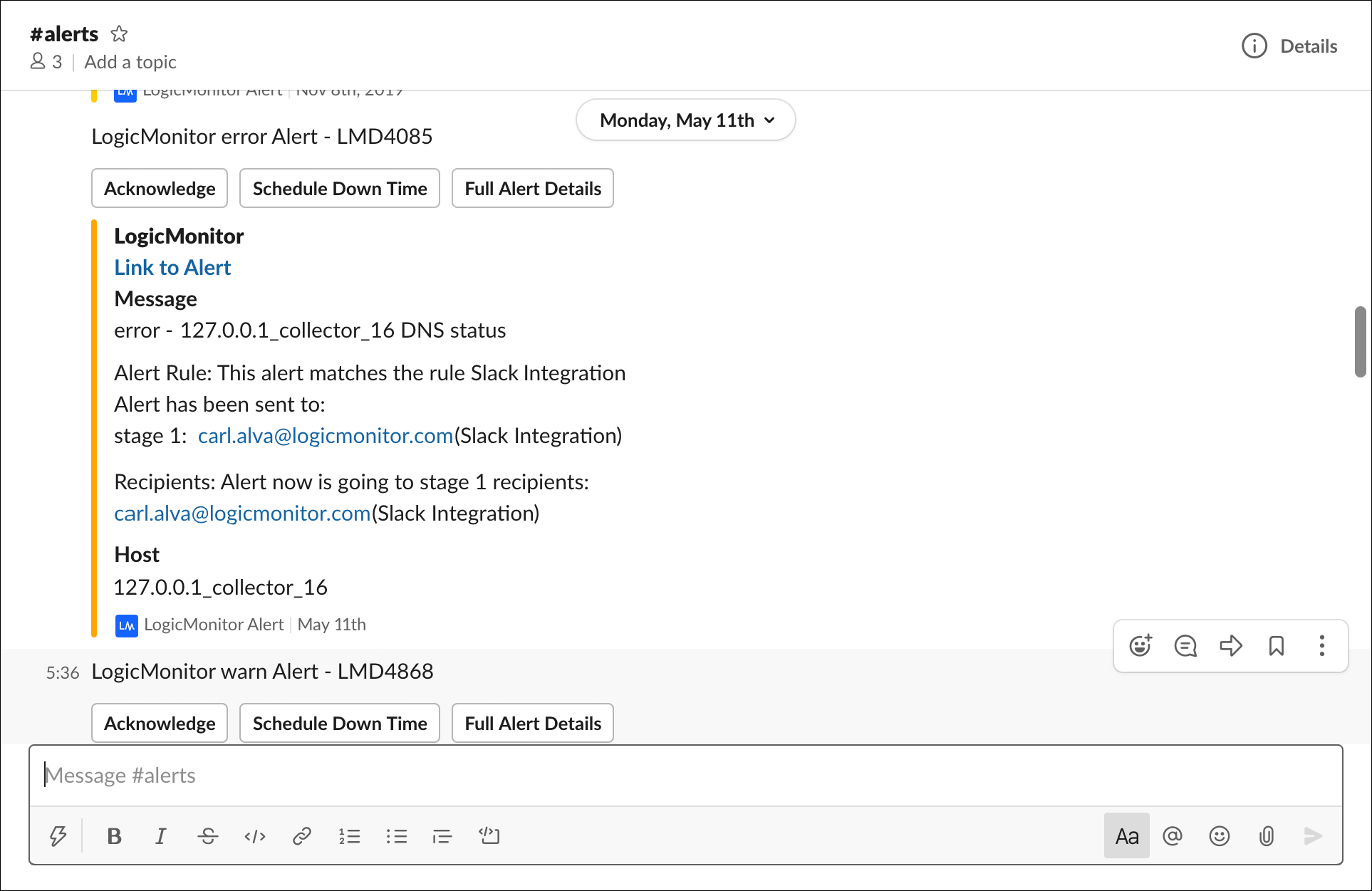
Task: Open channel Details info icon
Action: point(1254,46)
